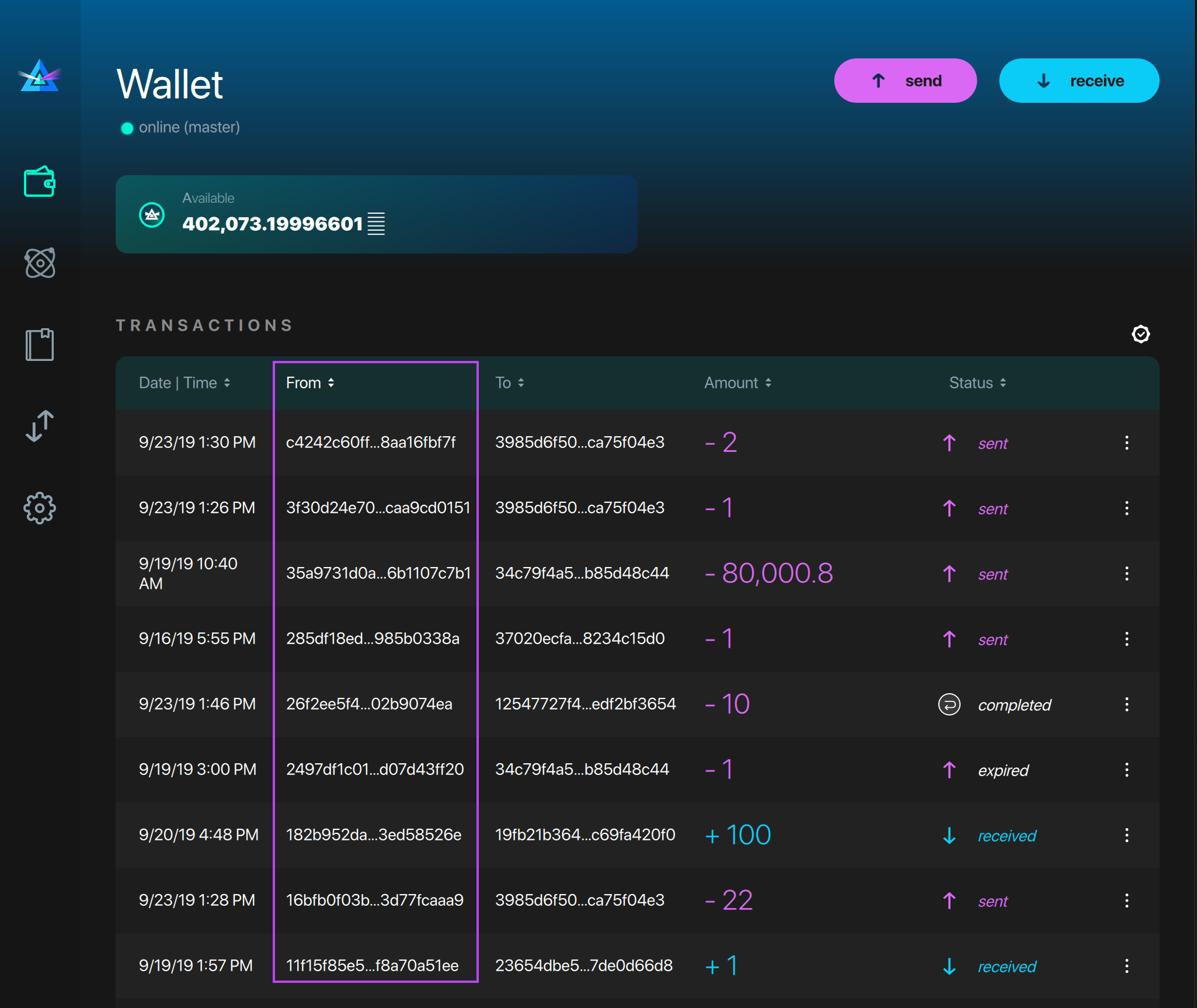Click the received arrow icon on the +100 row

point(948,835)
